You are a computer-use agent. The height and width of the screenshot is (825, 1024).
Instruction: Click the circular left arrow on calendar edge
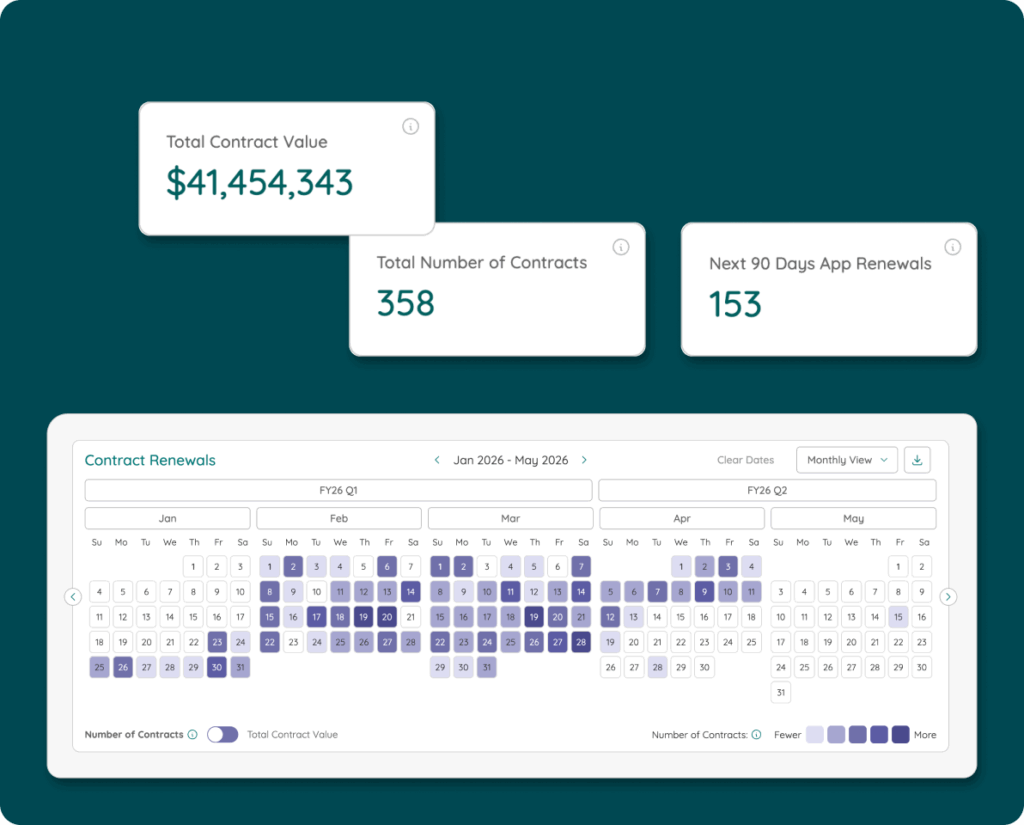tap(73, 596)
